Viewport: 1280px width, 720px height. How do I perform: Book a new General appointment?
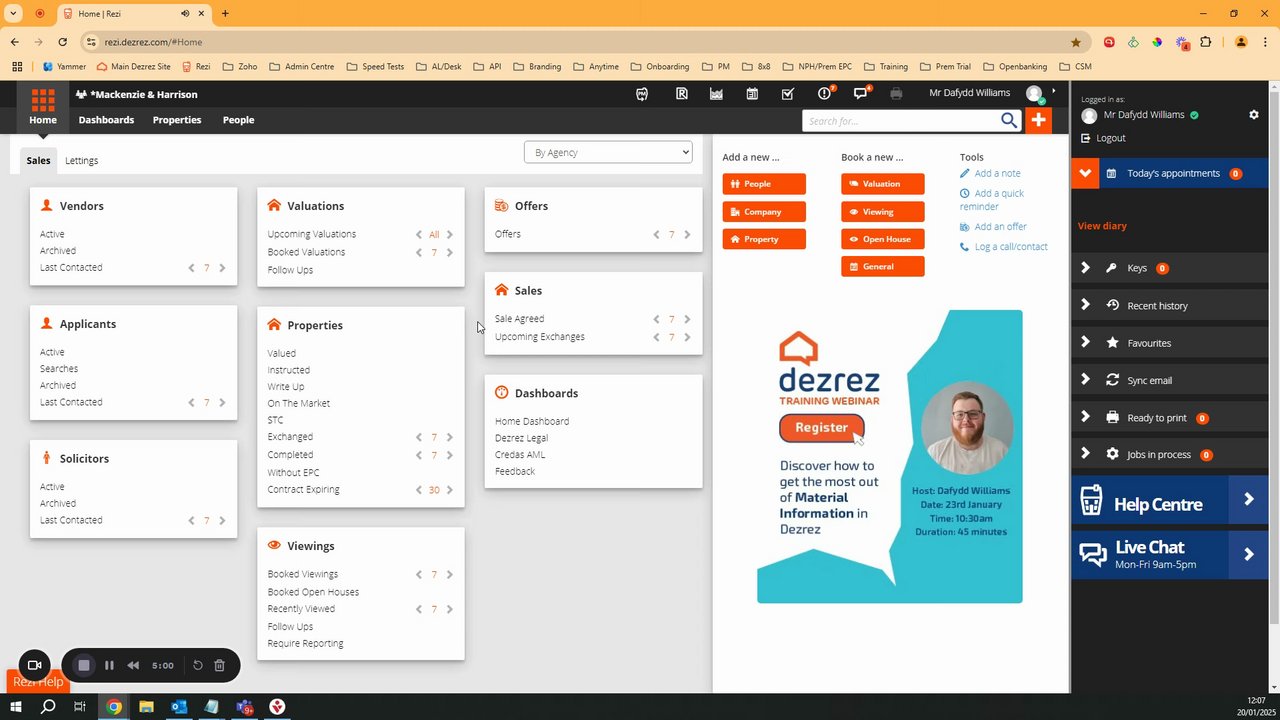coord(882,266)
